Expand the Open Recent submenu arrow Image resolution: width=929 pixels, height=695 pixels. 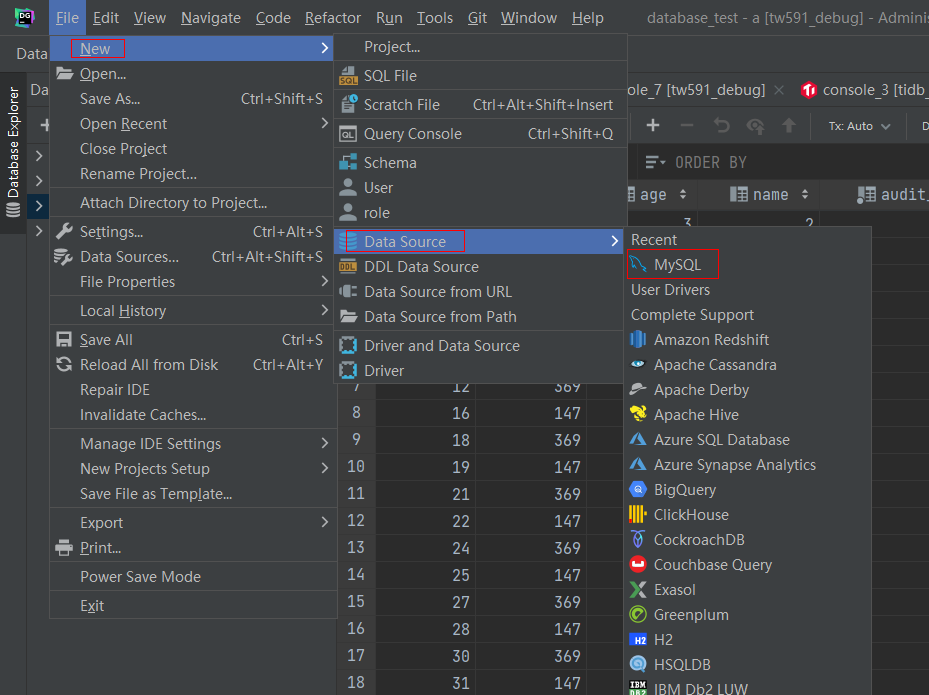(324, 123)
